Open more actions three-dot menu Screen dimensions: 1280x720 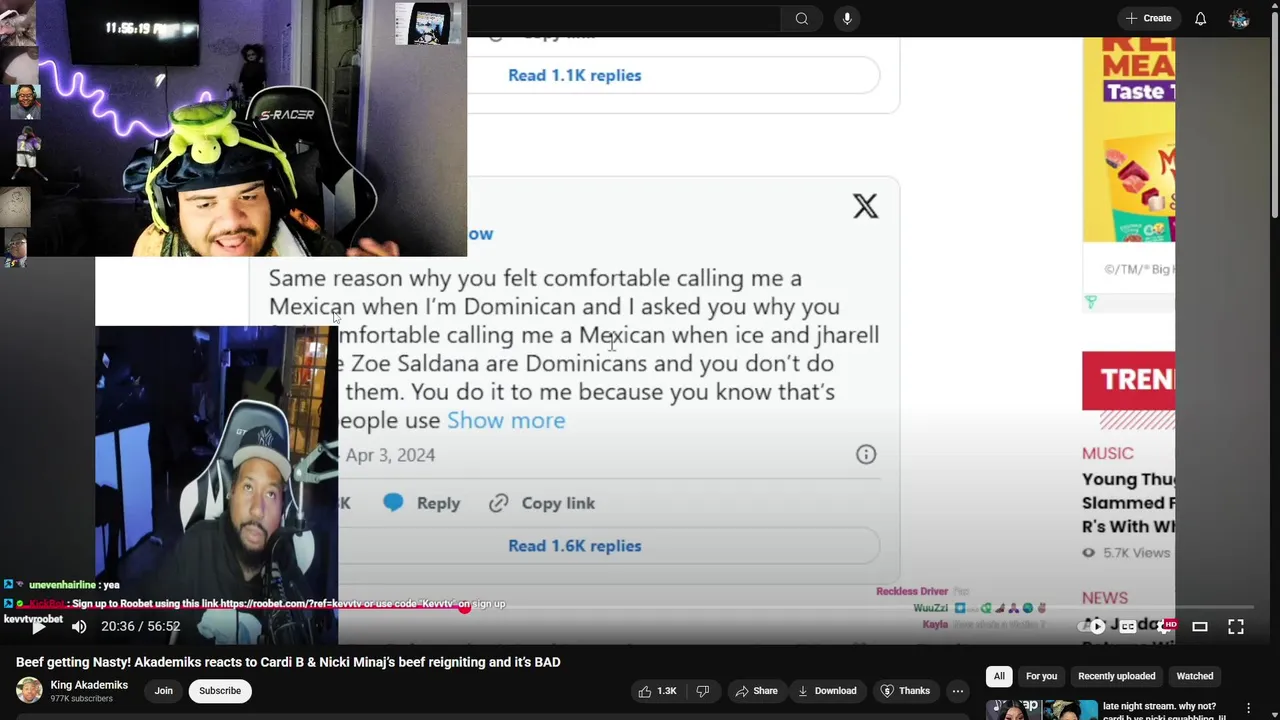point(958,691)
